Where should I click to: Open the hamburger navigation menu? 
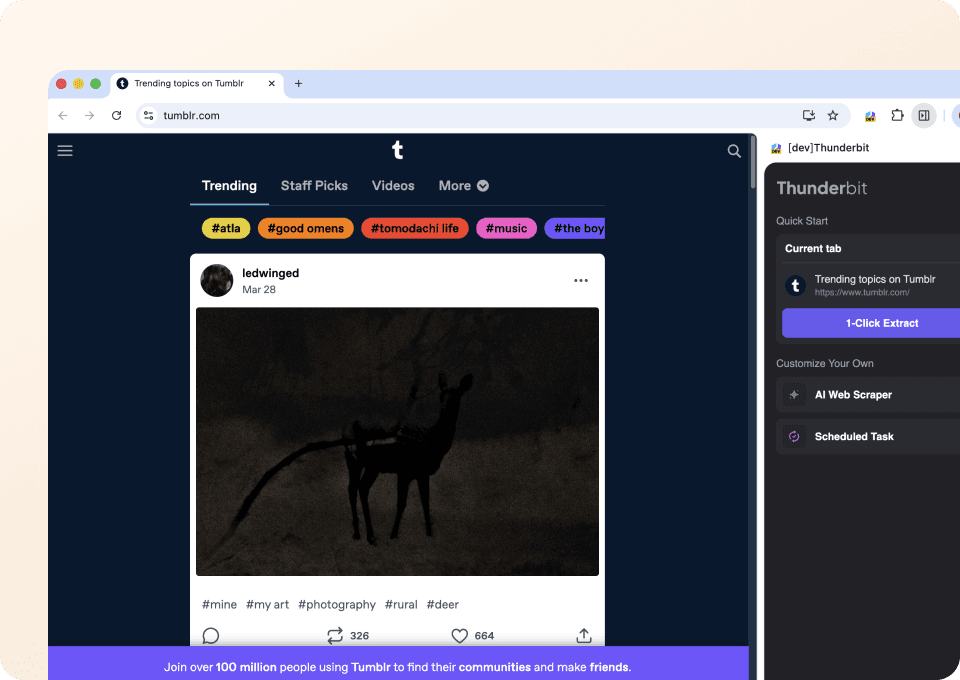point(65,150)
